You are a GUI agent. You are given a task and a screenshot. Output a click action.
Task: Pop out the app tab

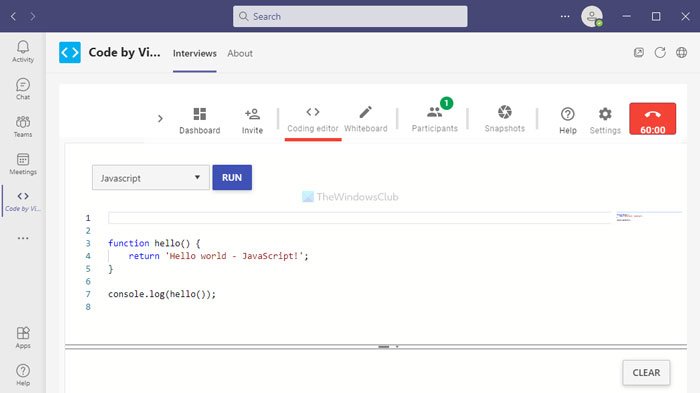point(639,53)
